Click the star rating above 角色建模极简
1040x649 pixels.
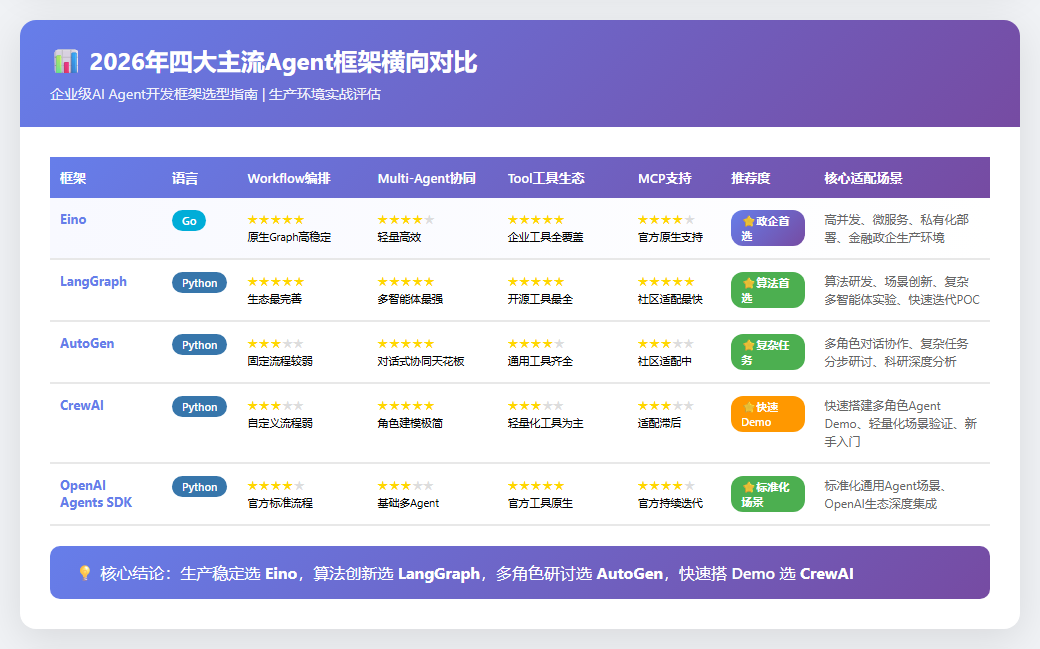(406, 405)
